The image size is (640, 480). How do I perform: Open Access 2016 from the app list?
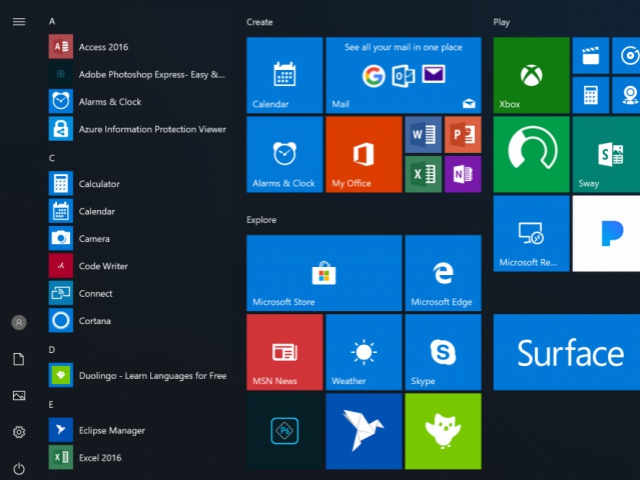coord(104,47)
